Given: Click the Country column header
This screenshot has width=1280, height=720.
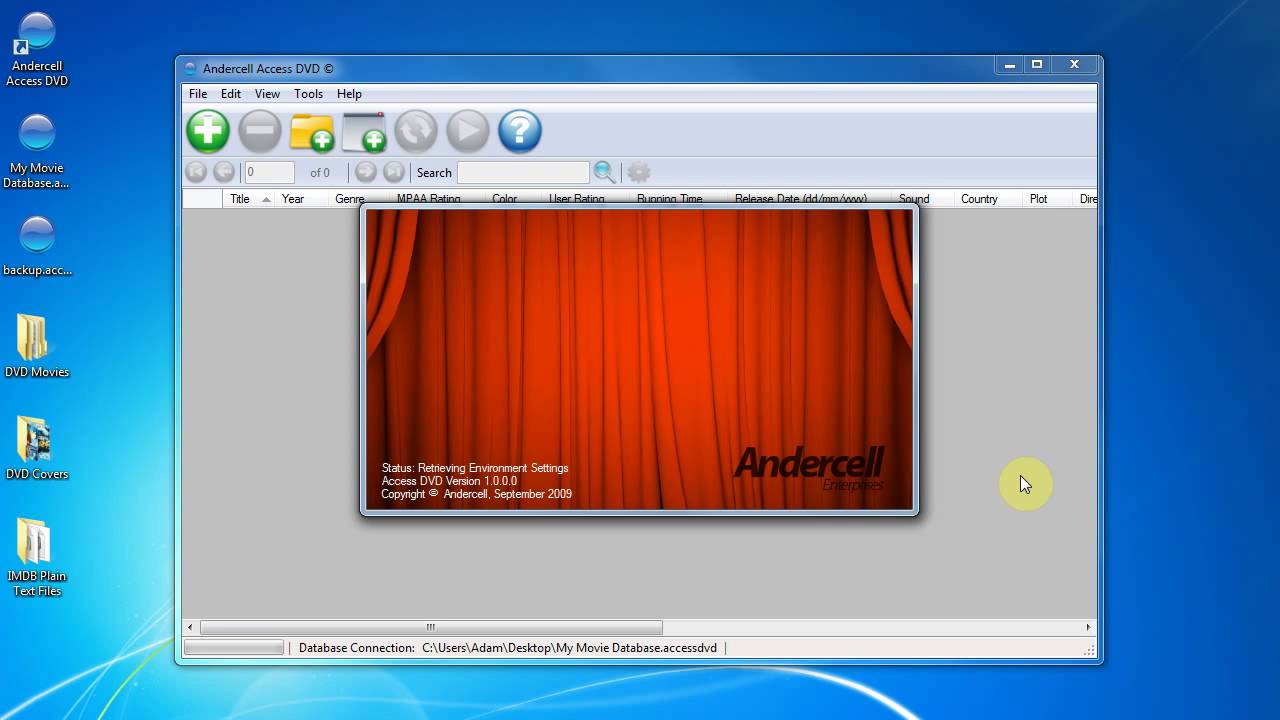Looking at the screenshot, I should 988,199.
